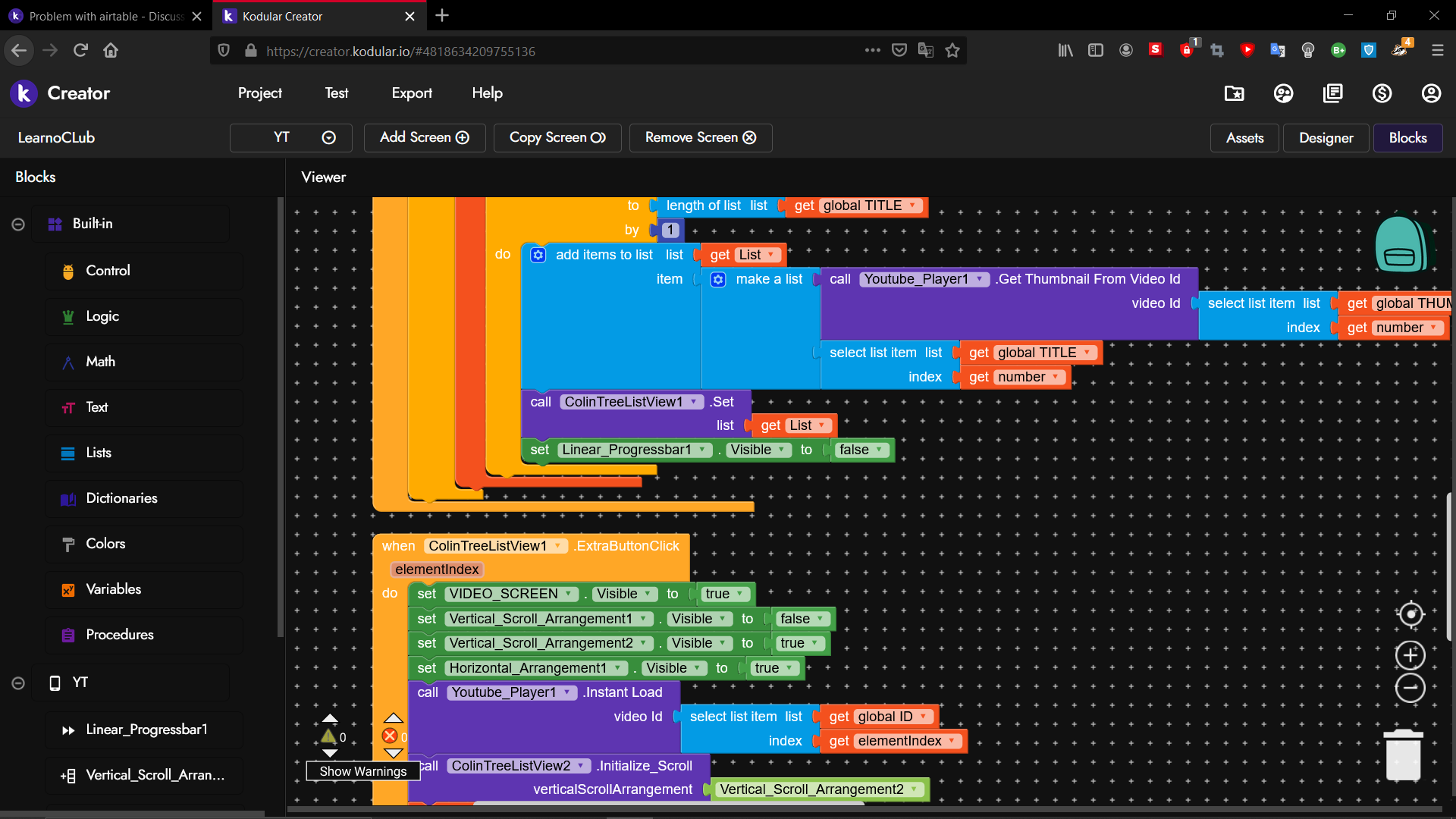Collapse the YT screen tree section
Image resolution: width=1456 pixels, height=819 pixels.
pos(18,683)
